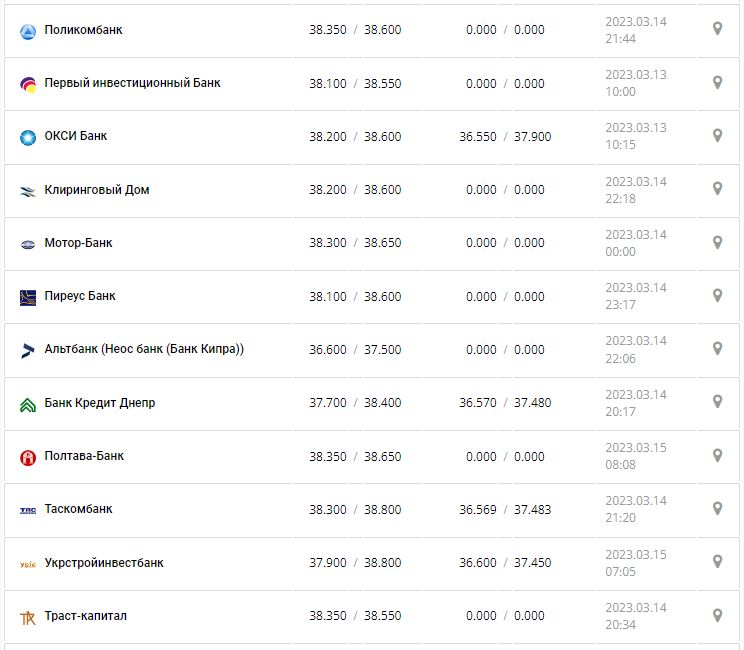The image size is (744, 650).
Task: Click Банк Кредит Днепр rate 37.700 / 38.400
Action: (x=355, y=403)
